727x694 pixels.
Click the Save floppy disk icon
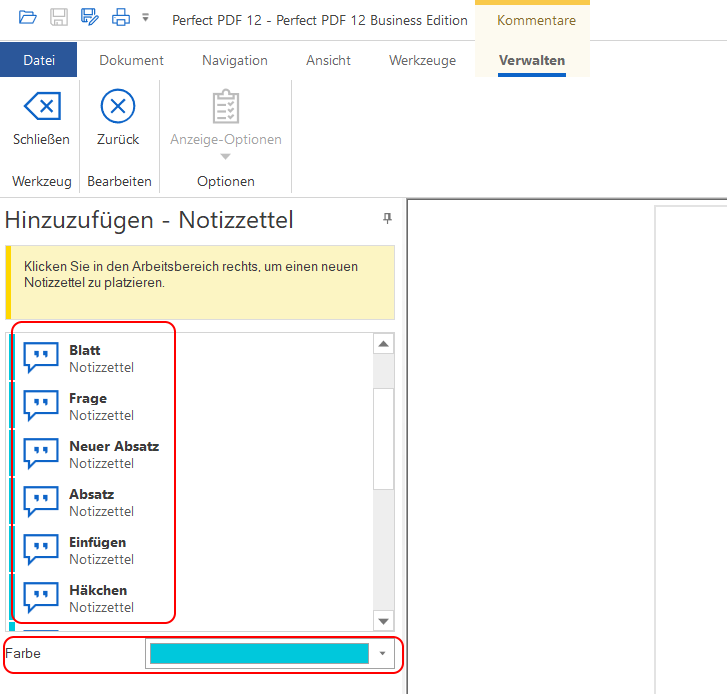[x=59, y=18]
